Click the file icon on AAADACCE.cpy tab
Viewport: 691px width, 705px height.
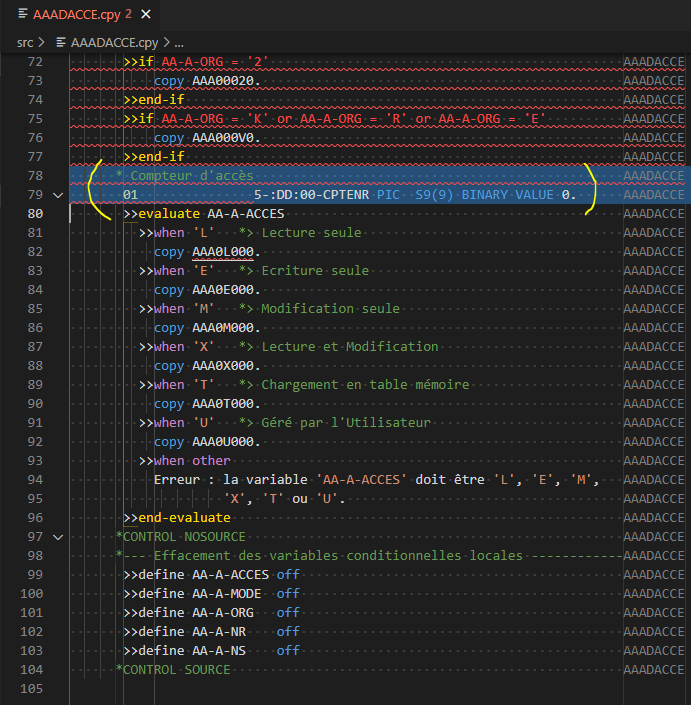(x=23, y=14)
